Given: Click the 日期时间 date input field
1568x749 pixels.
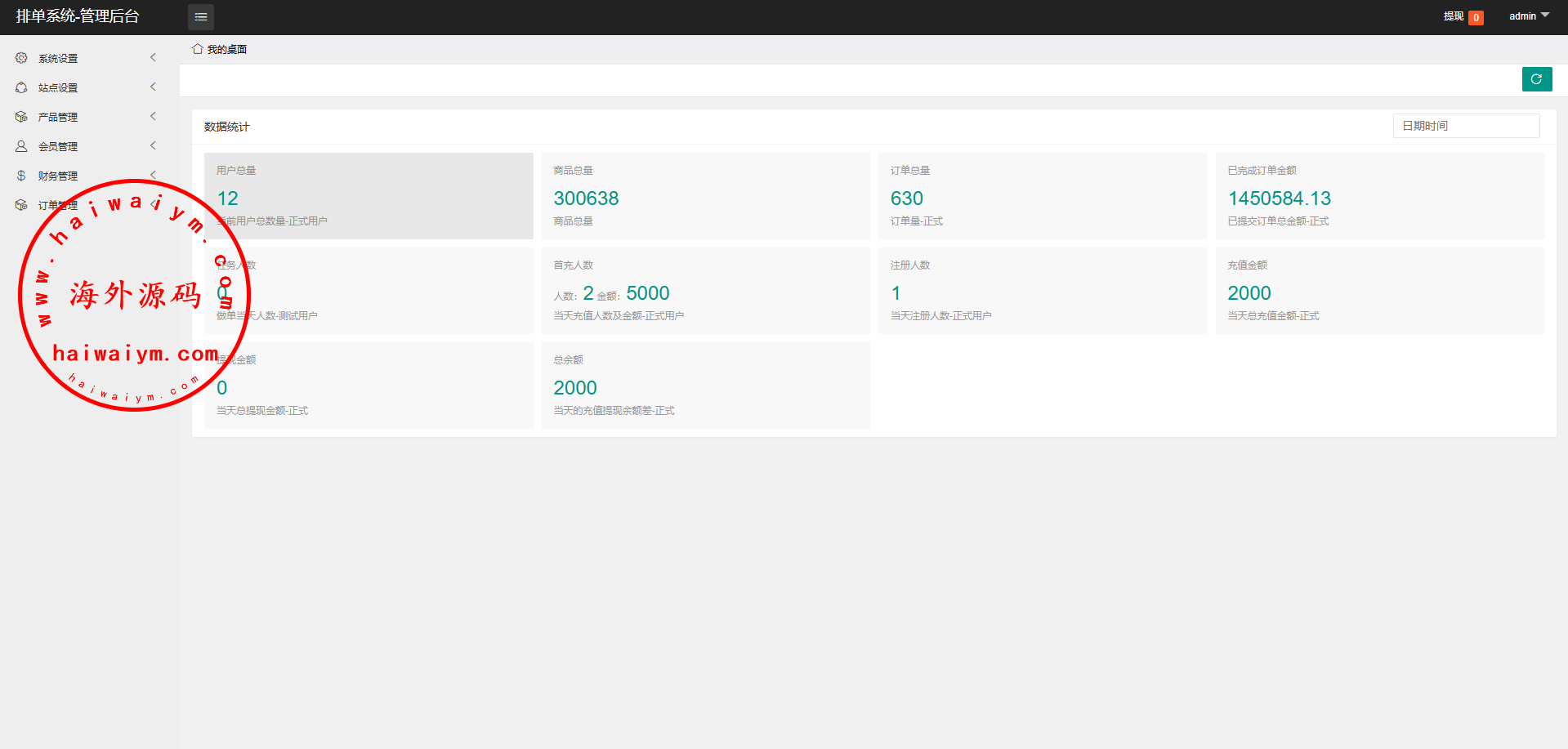Looking at the screenshot, I should [x=1466, y=126].
